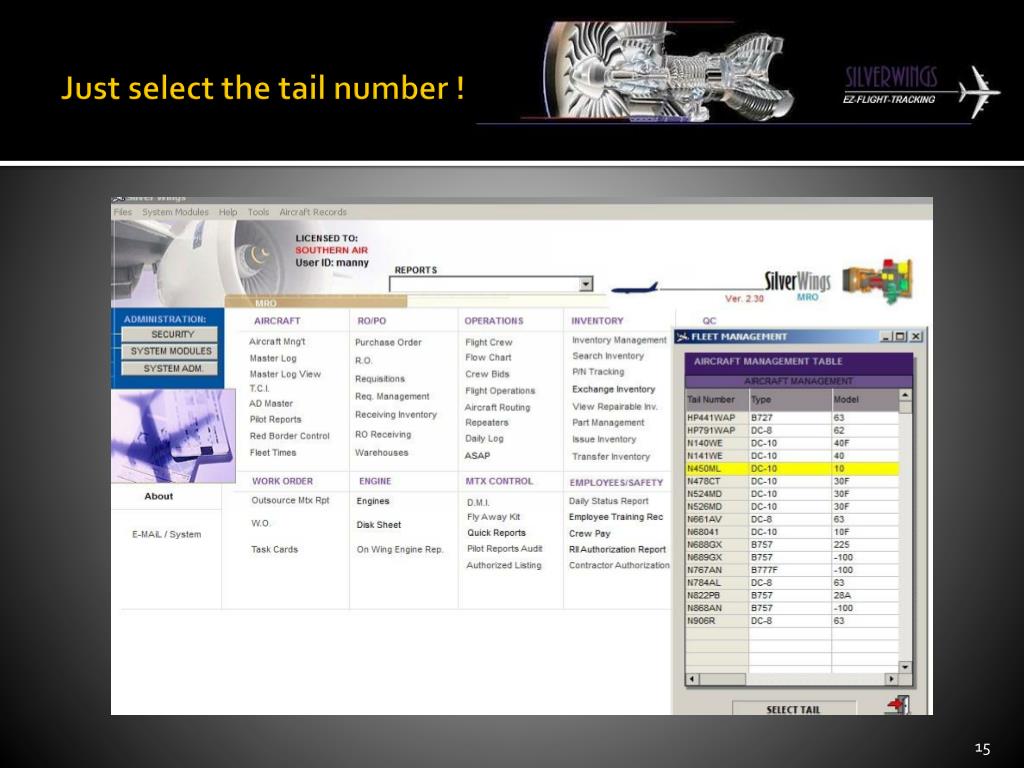Open Pilot Reports under Aircraft
Viewport: 1024px width, 768px height.
coord(276,420)
